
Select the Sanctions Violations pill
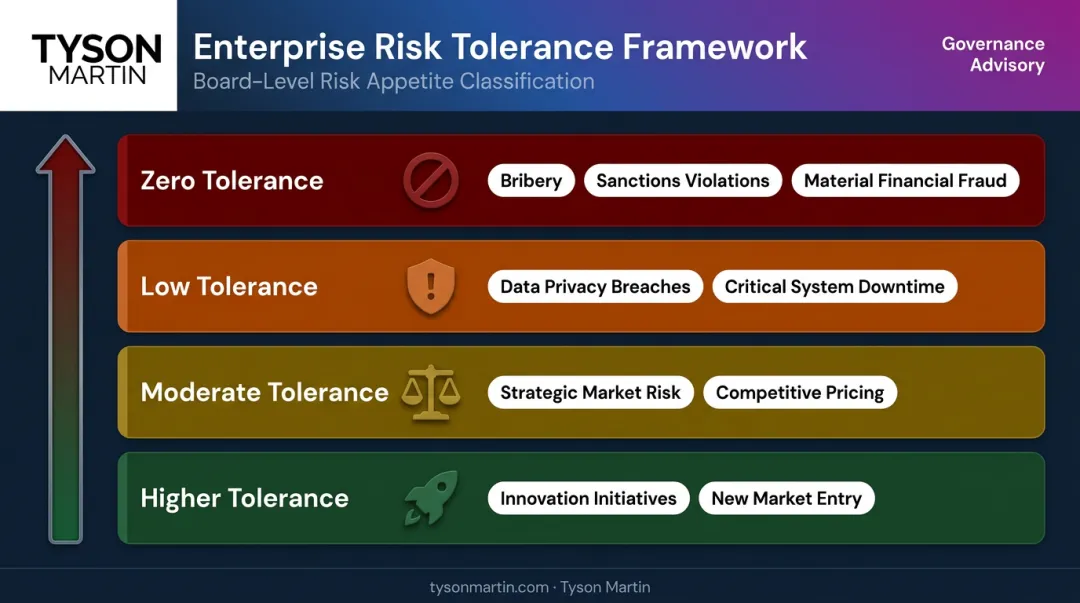[683, 181]
